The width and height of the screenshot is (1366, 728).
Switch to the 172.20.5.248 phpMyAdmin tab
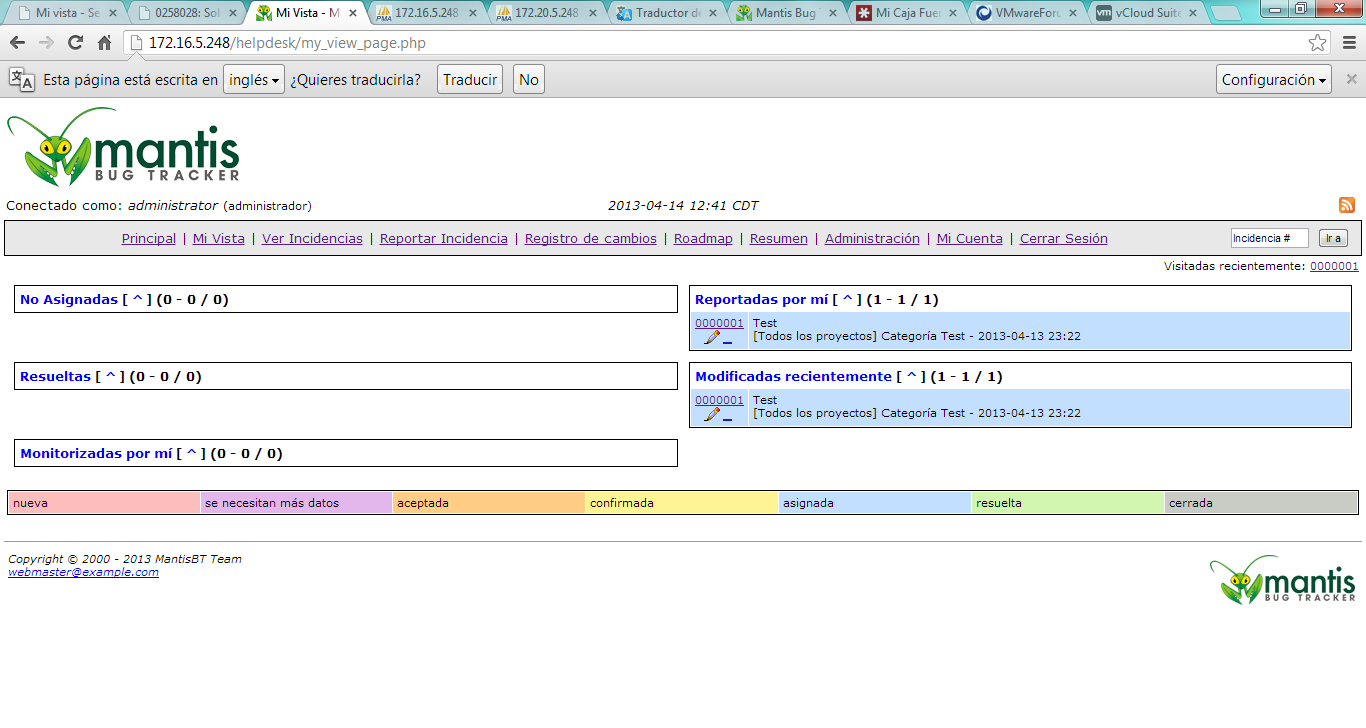pyautogui.click(x=546, y=14)
